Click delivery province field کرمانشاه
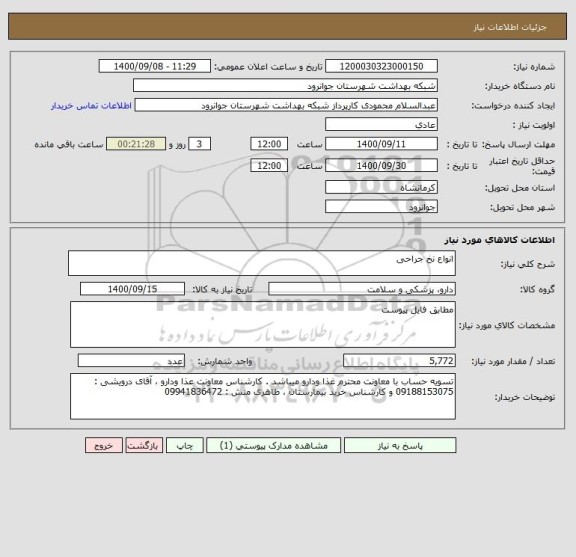 pyautogui.click(x=381, y=187)
